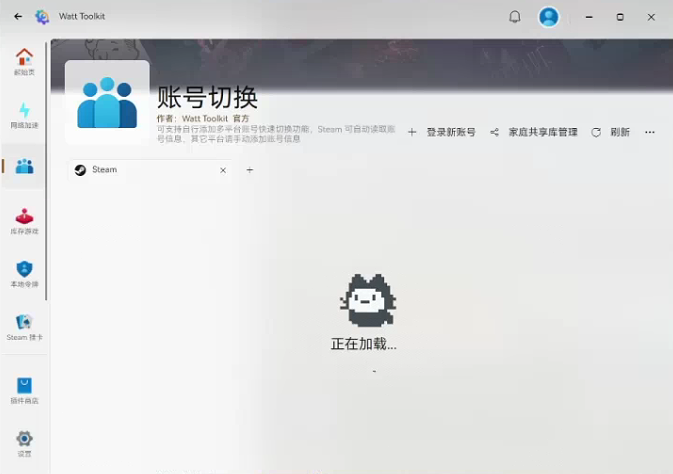Close the Watt Toolkit window
Viewport: 673px width, 474px height.
tap(651, 17)
